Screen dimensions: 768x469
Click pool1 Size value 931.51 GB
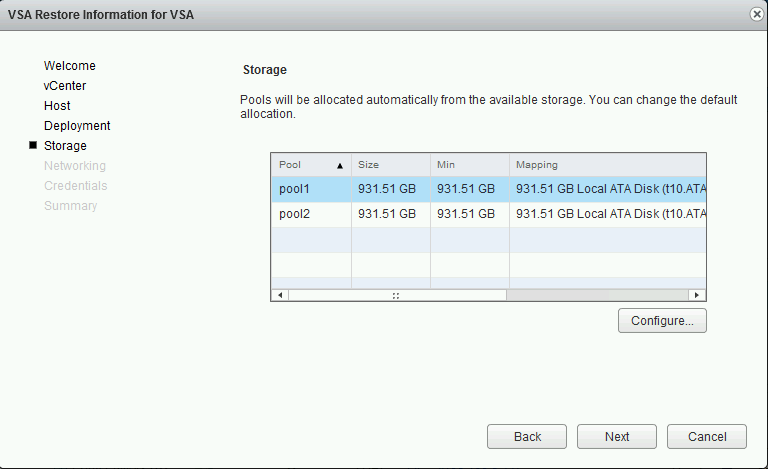[390, 189]
